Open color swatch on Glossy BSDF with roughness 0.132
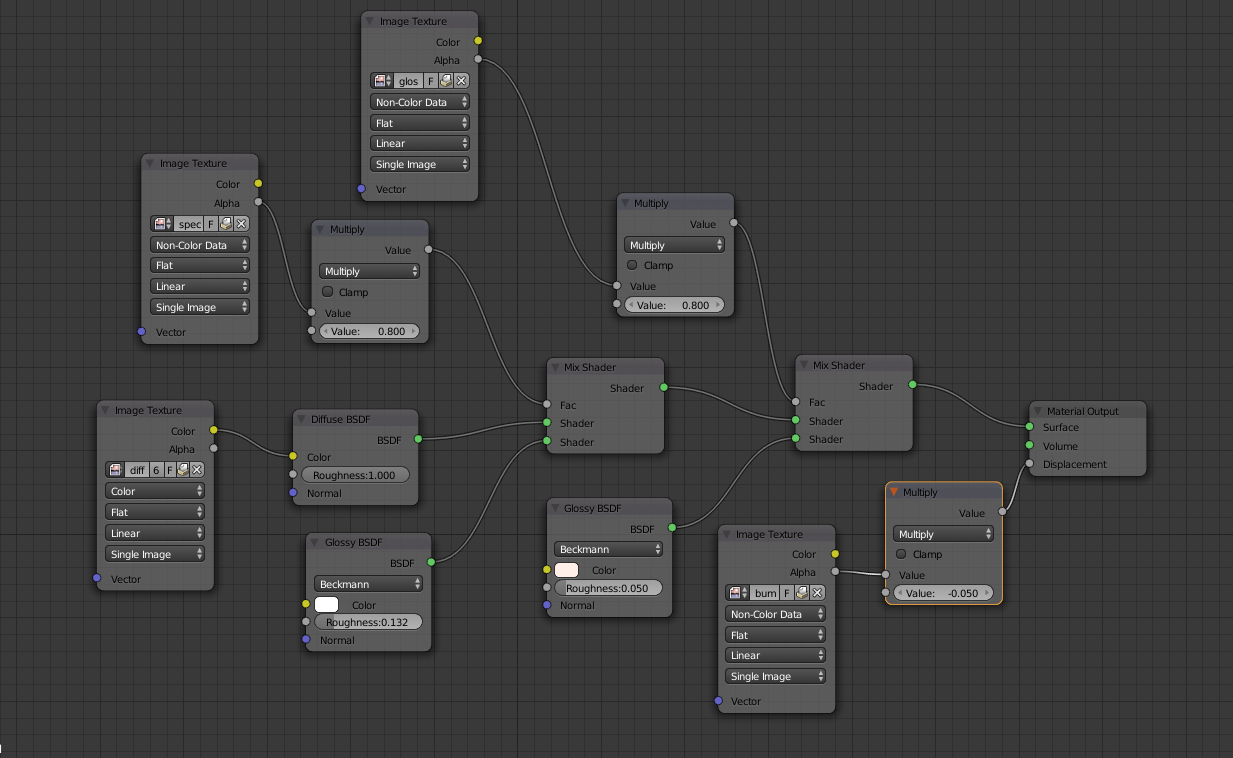The width and height of the screenshot is (1233, 758). tap(327, 605)
